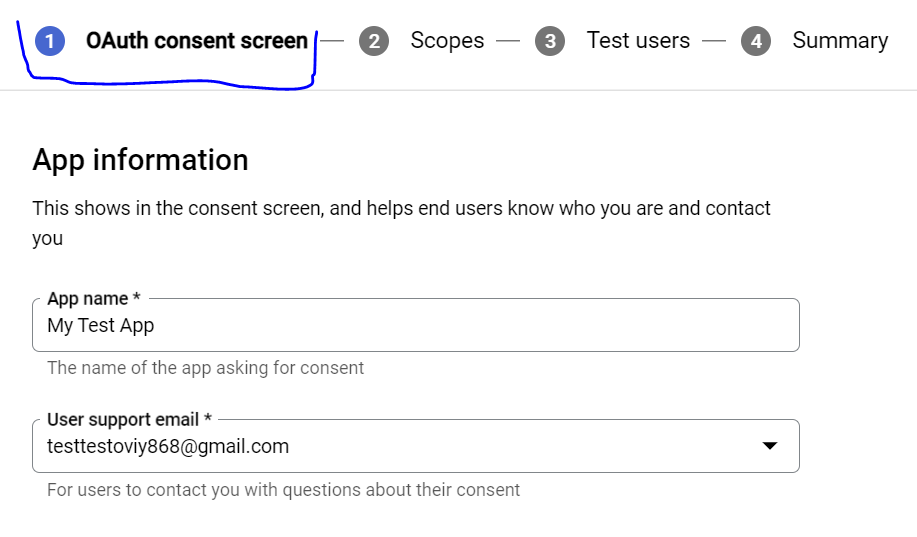Click the helper text about users contacting you
The image size is (917, 537).
tap(283, 490)
